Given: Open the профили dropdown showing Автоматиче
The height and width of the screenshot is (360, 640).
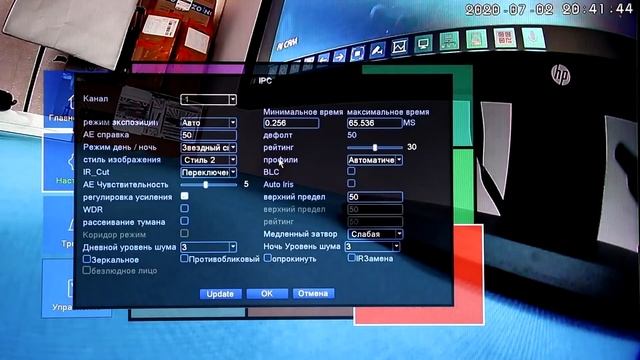Looking at the screenshot, I should pos(375,160).
